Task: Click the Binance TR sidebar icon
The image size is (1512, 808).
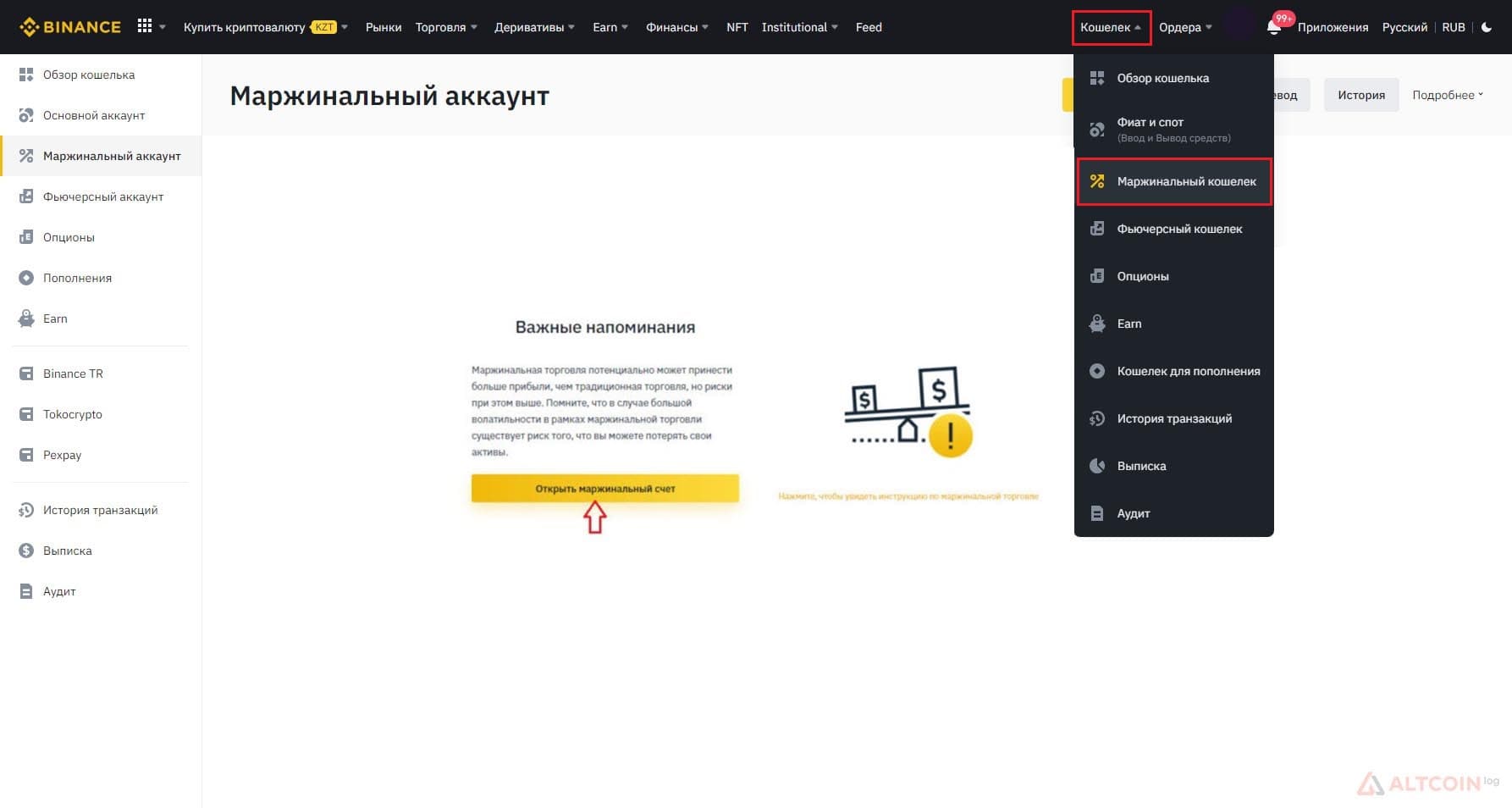Action: coord(26,374)
